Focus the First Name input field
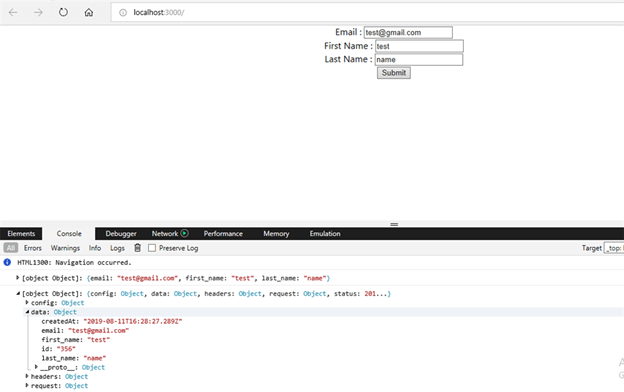Image resolution: width=624 pixels, height=392 pixels. [419, 46]
